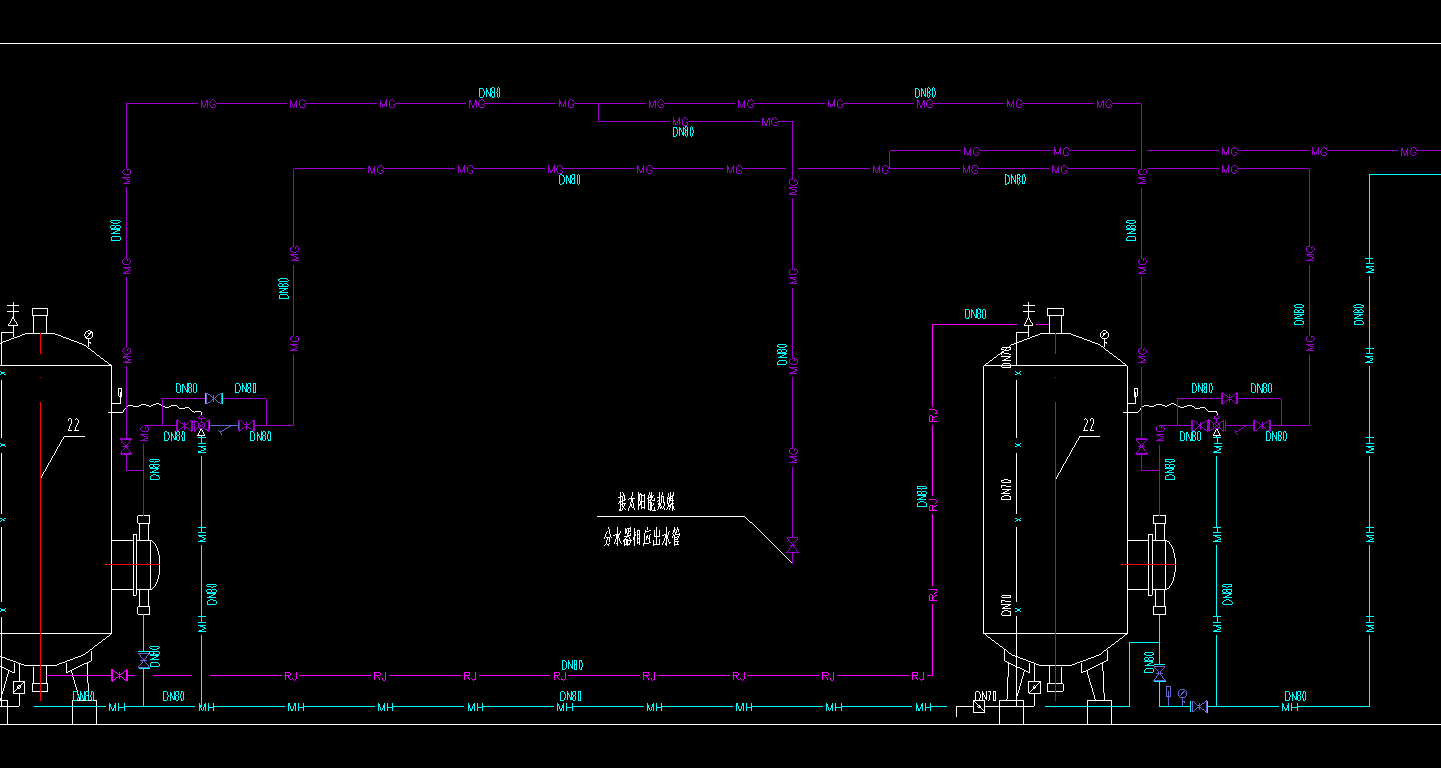This screenshot has height=768, width=1441.
Task: Click the blue valve below the left tank heat exchanger
Action: click(x=143, y=660)
